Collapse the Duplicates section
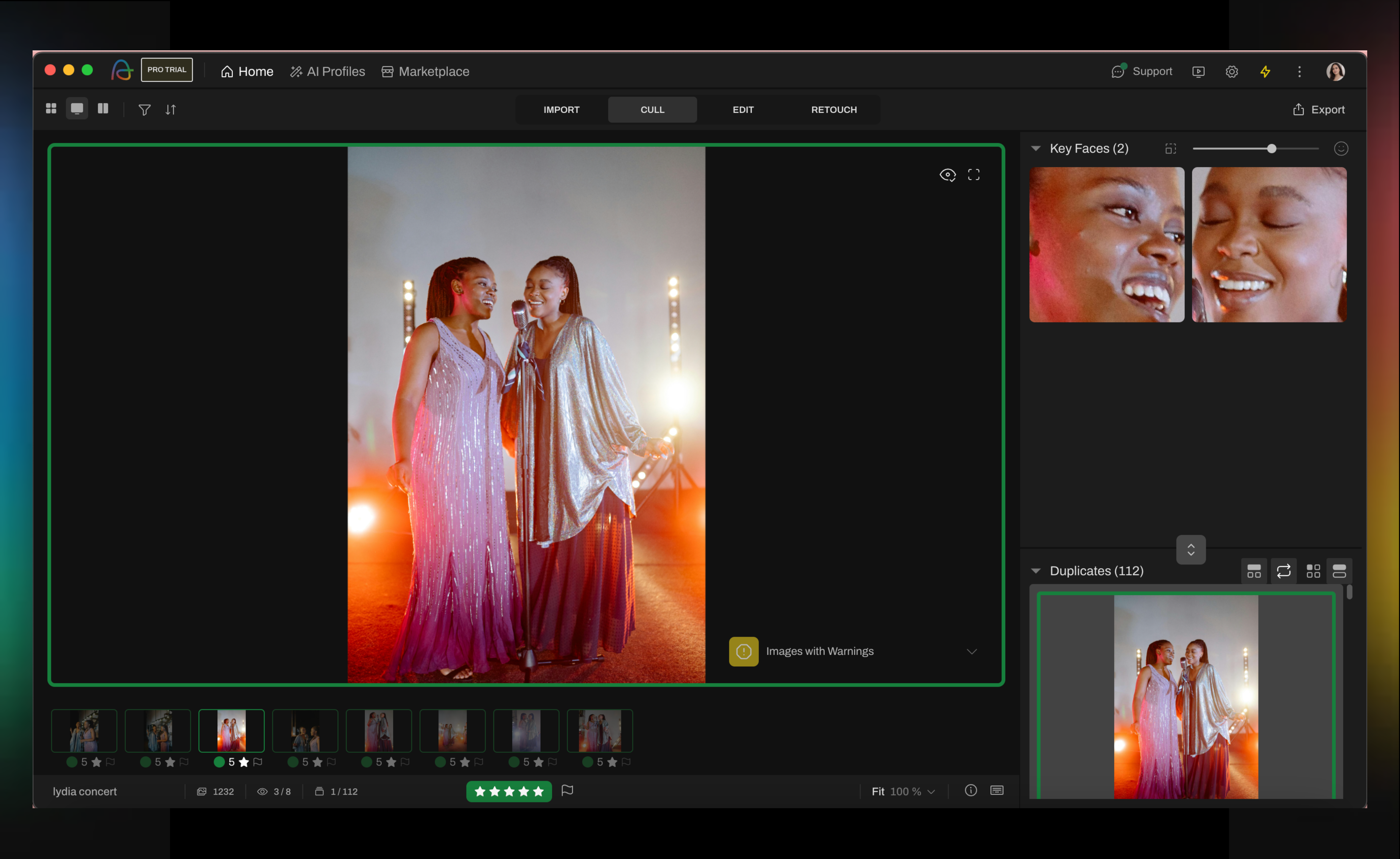The image size is (1400, 859). [x=1036, y=571]
